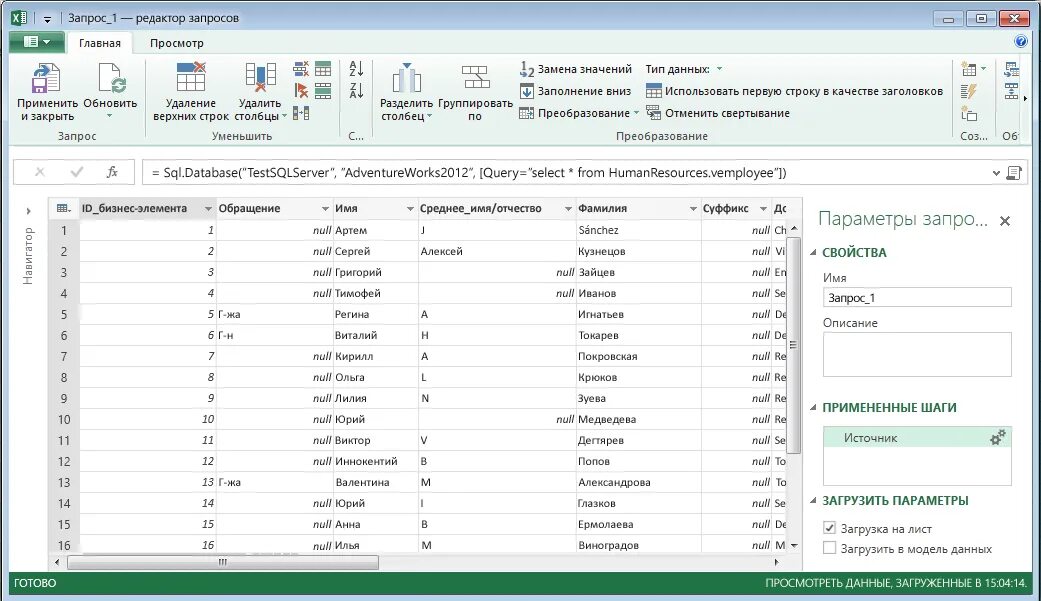Click merge queries icon

[1012, 69]
